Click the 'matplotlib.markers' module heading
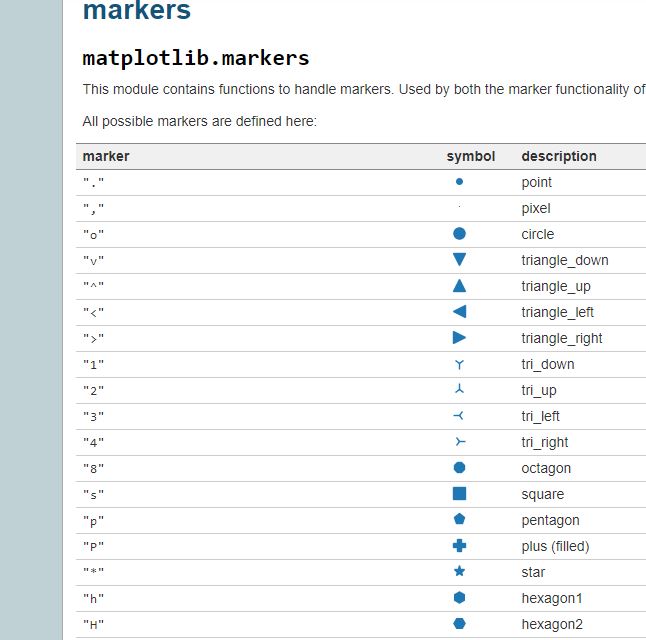 tap(196, 58)
